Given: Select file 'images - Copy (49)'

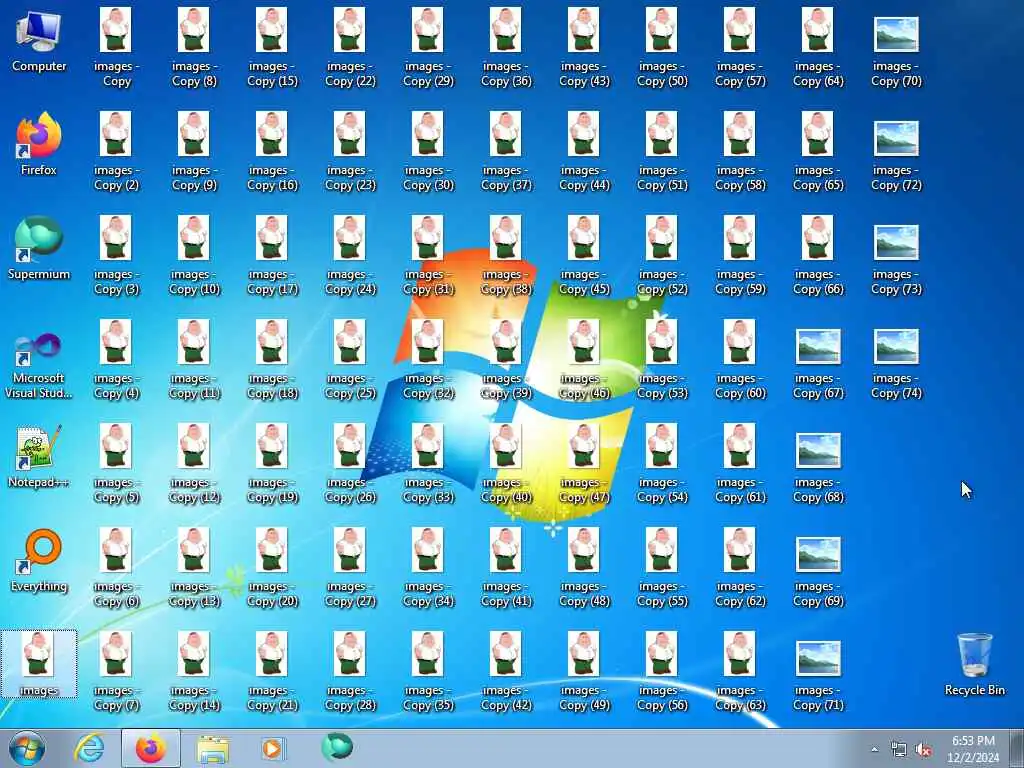Looking at the screenshot, I should [584, 672].
